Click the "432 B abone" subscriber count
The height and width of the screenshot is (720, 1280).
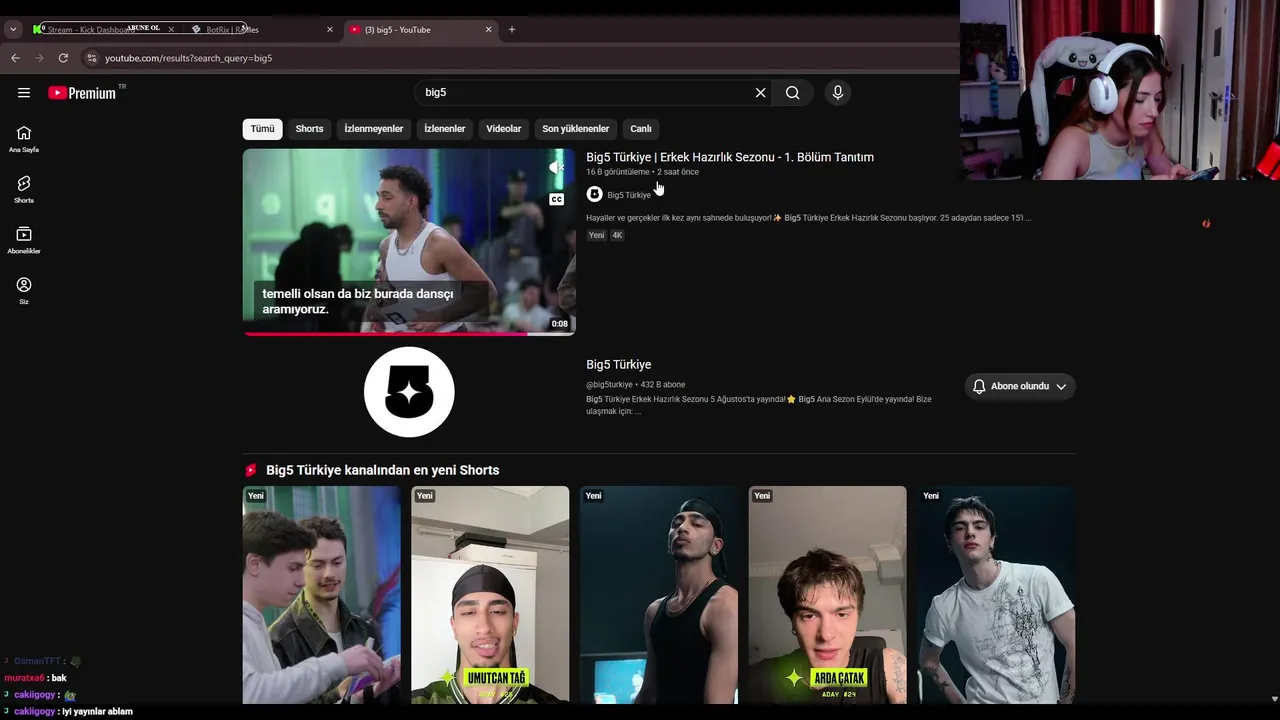click(x=663, y=385)
